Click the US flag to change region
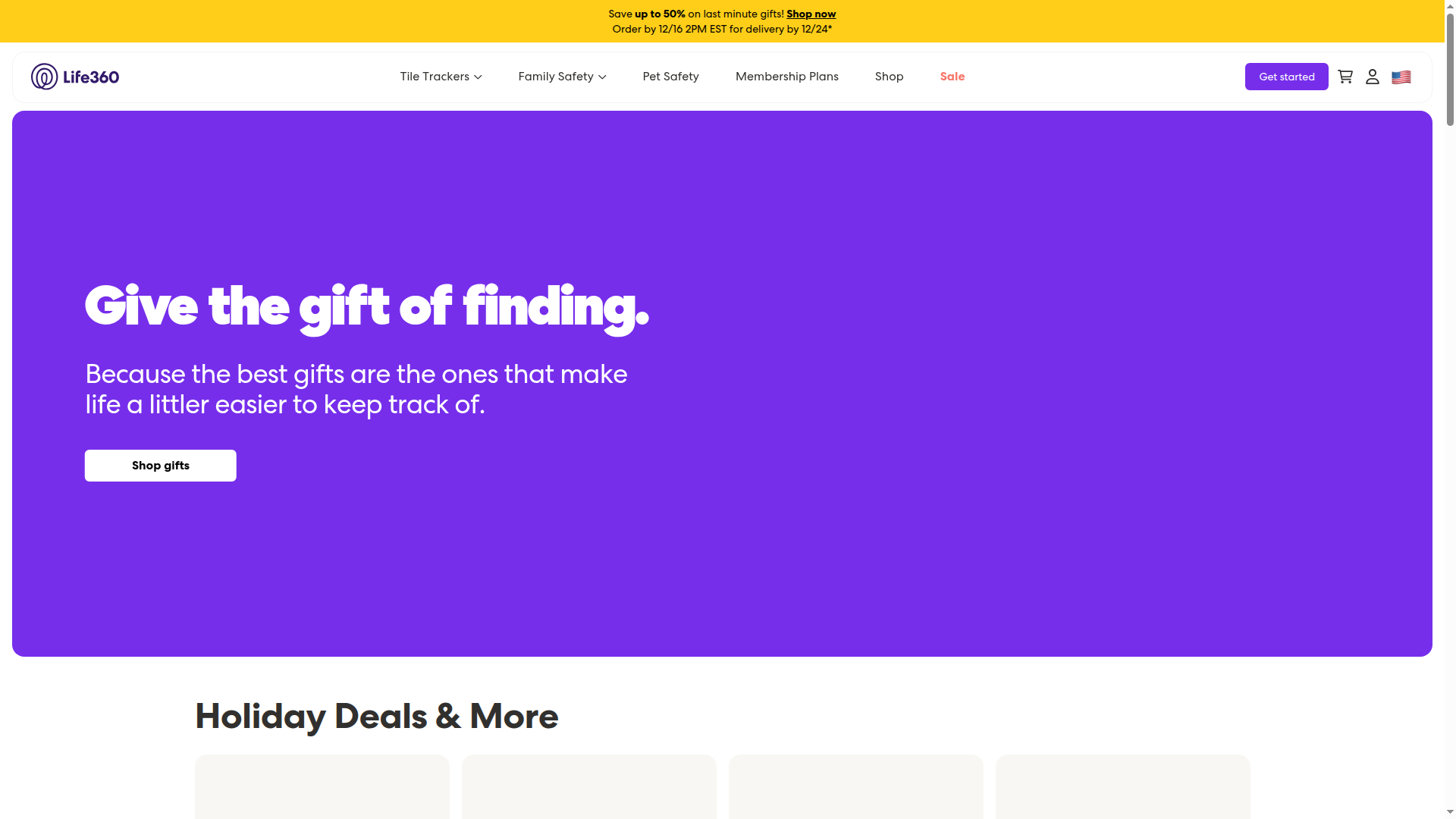This screenshot has width=1456, height=819. [1401, 77]
